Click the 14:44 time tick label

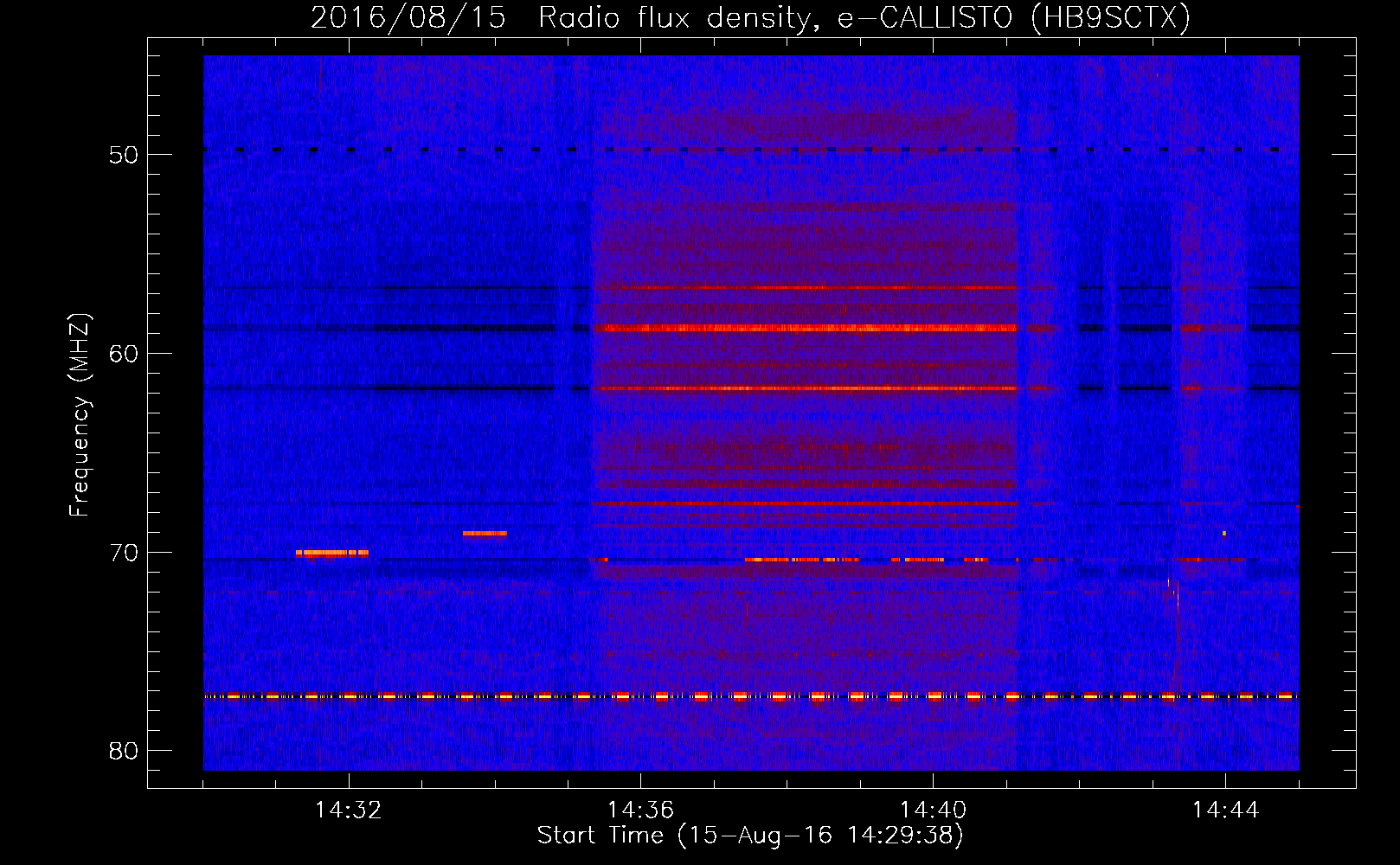(1225, 811)
